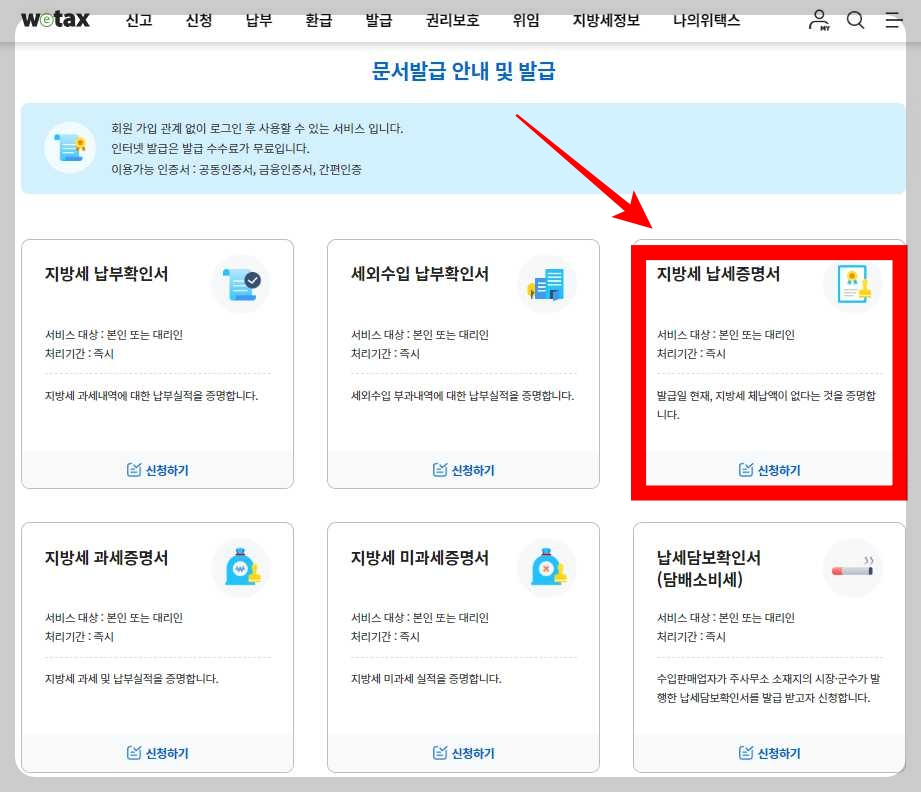
Task: Open the 신고 menu
Action: 139,19
